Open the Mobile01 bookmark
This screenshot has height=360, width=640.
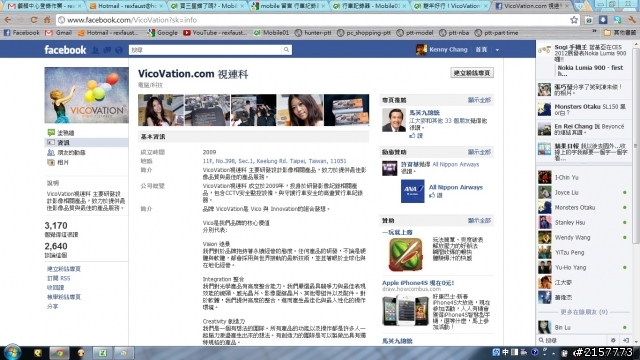click(x=271, y=33)
